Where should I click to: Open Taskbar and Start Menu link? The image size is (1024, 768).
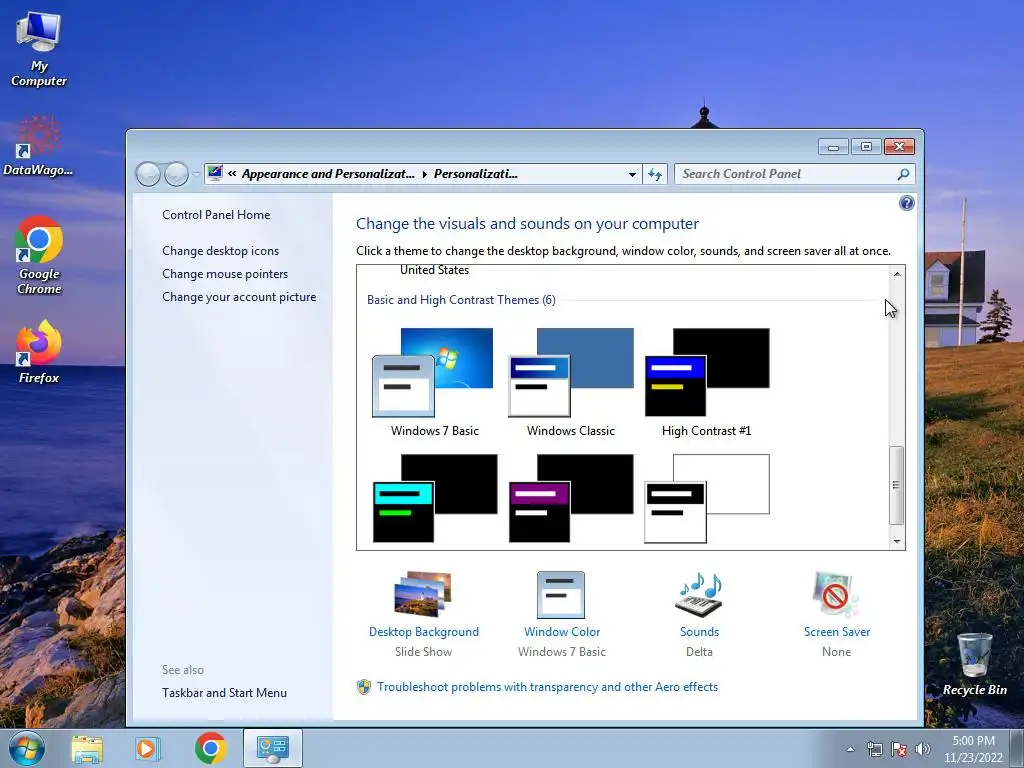click(224, 693)
